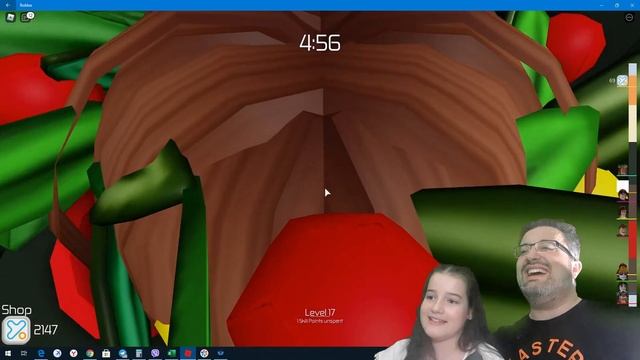
Task: Open Viber from the taskbar
Action: click(x=155, y=353)
